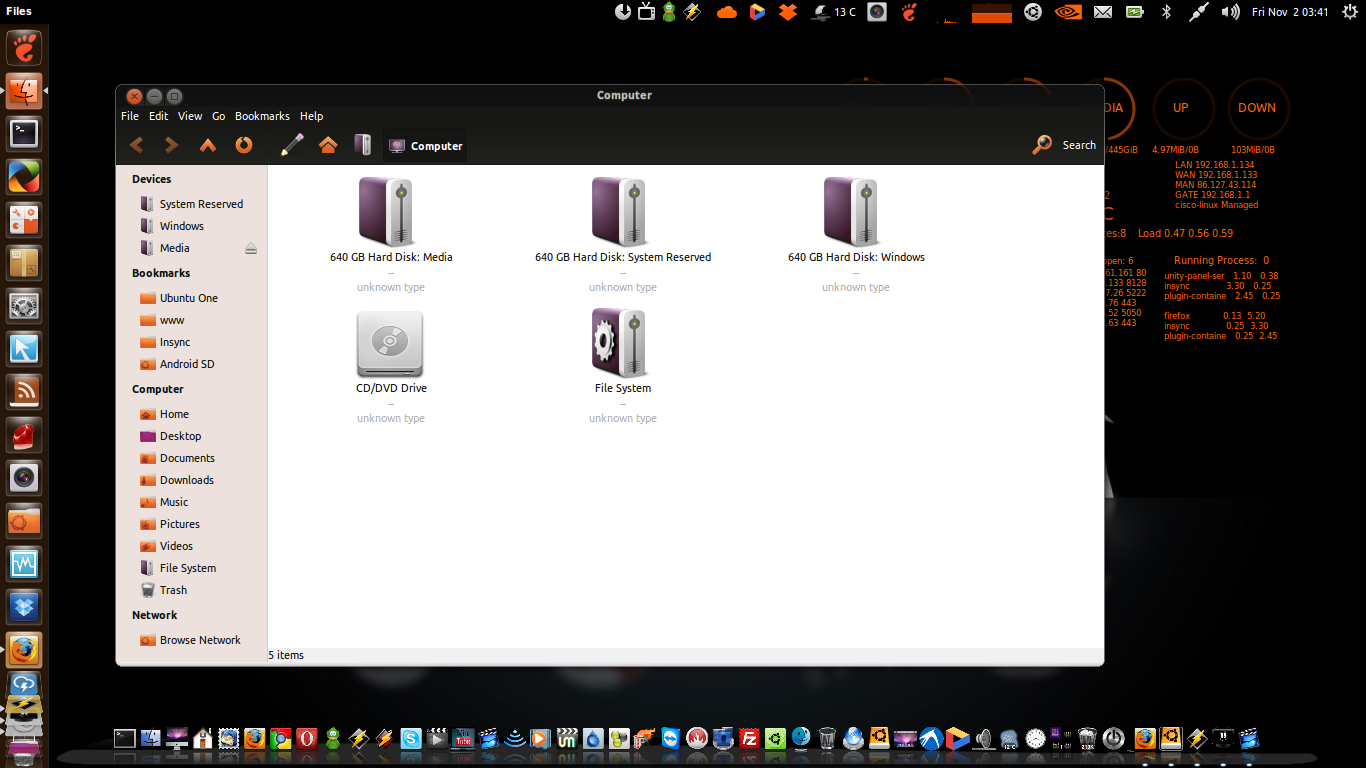Image resolution: width=1366 pixels, height=768 pixels.
Task: Click the Ubuntu dash home launcher icon
Action: pos(24,47)
